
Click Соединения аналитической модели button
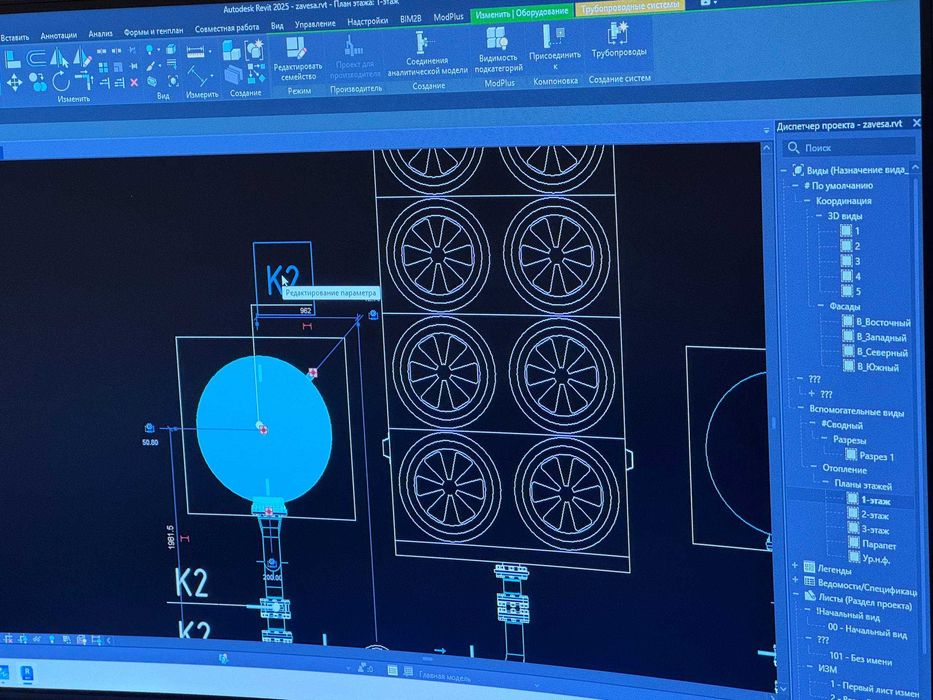pos(427,54)
